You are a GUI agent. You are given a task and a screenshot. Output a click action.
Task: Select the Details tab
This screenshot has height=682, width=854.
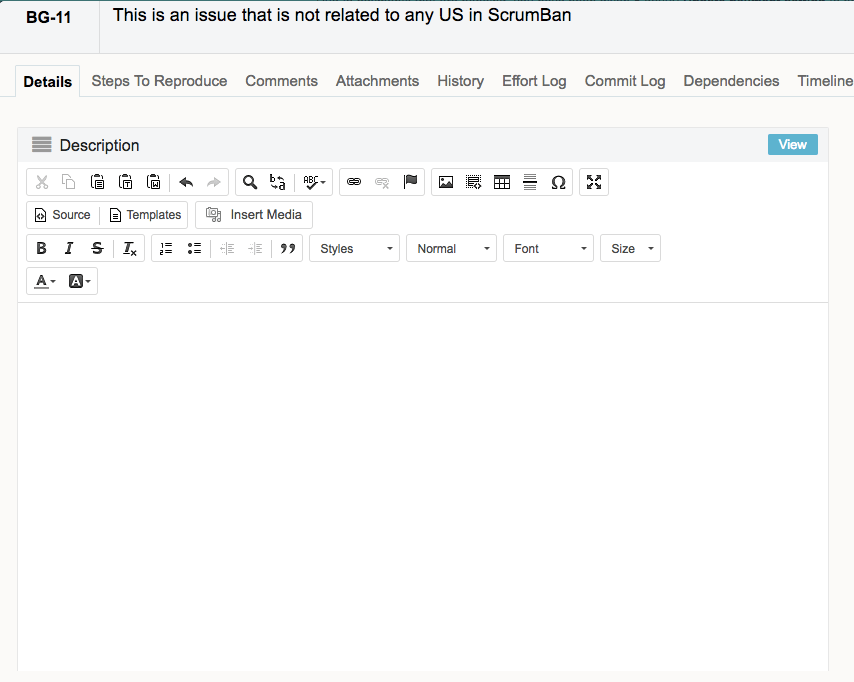click(47, 82)
